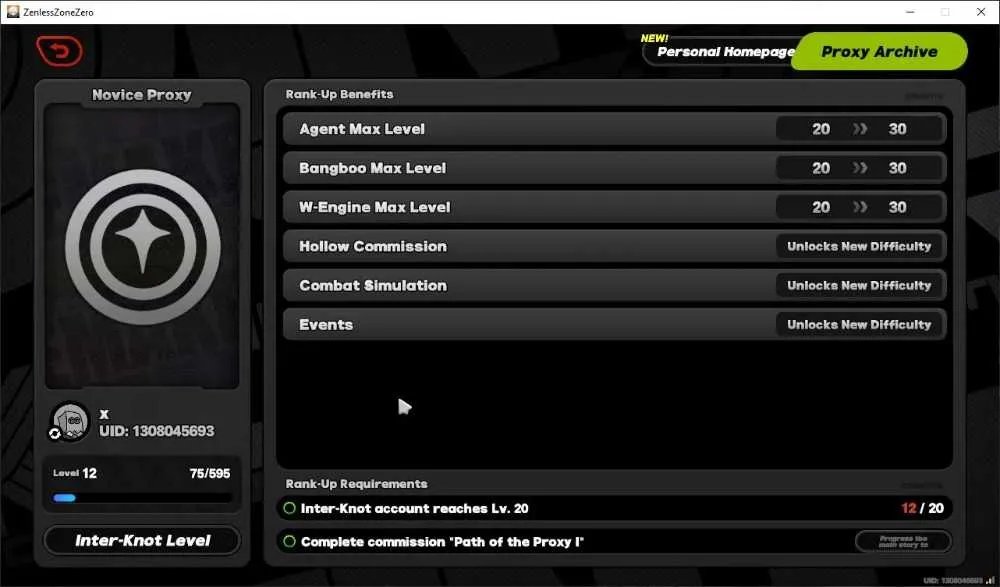The image size is (1000, 587).
Task: Click the Path of the Proxy I circle
Action: coord(290,541)
